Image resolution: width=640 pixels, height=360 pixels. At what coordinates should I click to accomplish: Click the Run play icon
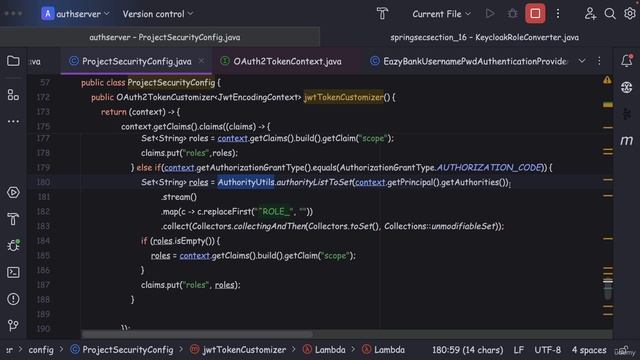coord(490,14)
